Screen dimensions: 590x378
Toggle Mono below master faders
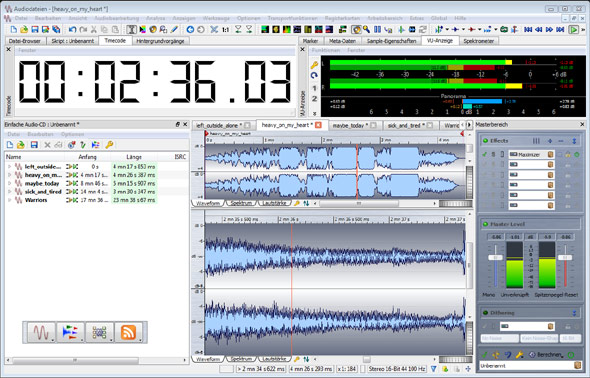coord(488,295)
